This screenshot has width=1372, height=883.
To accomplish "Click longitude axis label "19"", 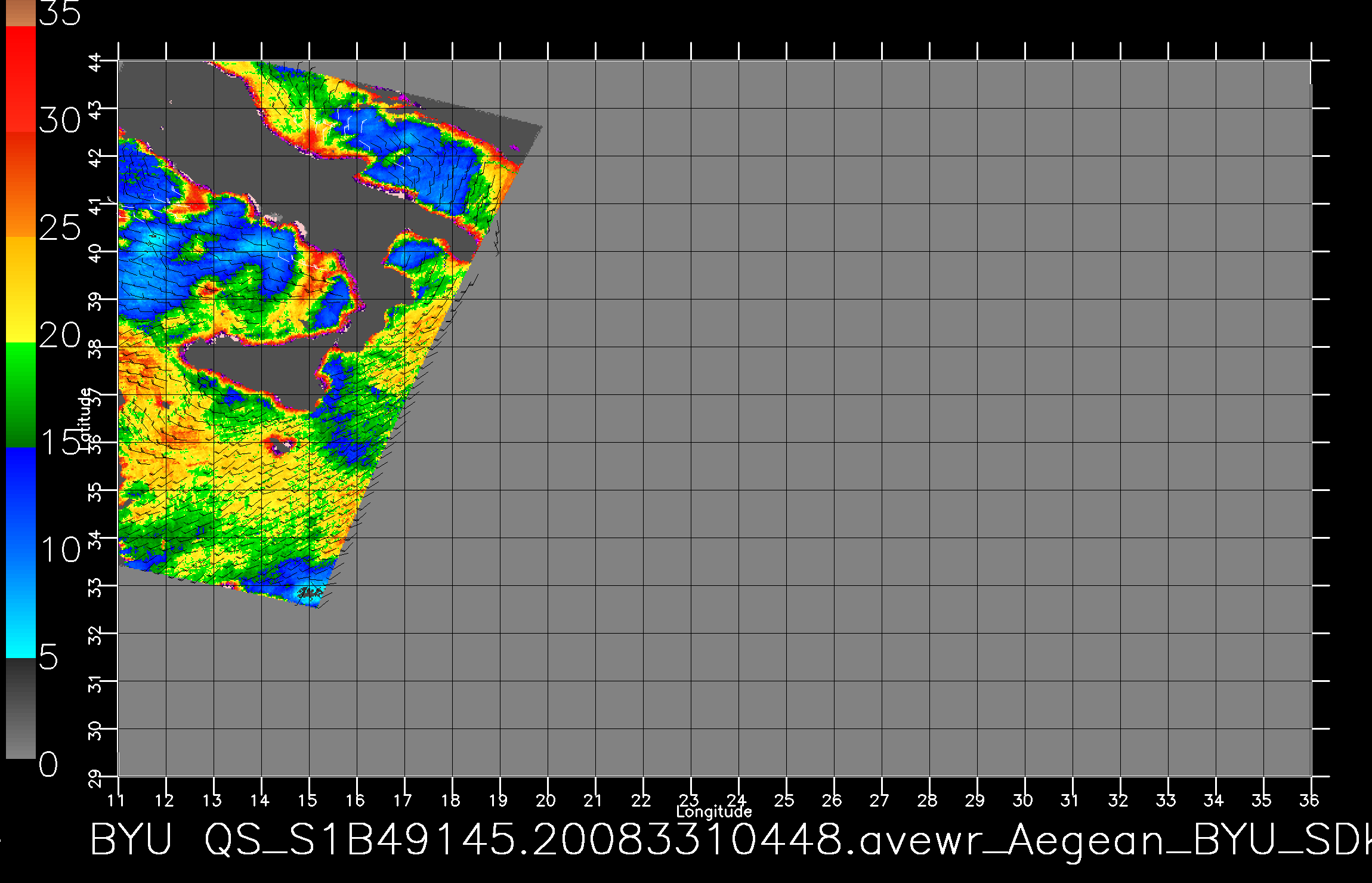I will 498,800.
